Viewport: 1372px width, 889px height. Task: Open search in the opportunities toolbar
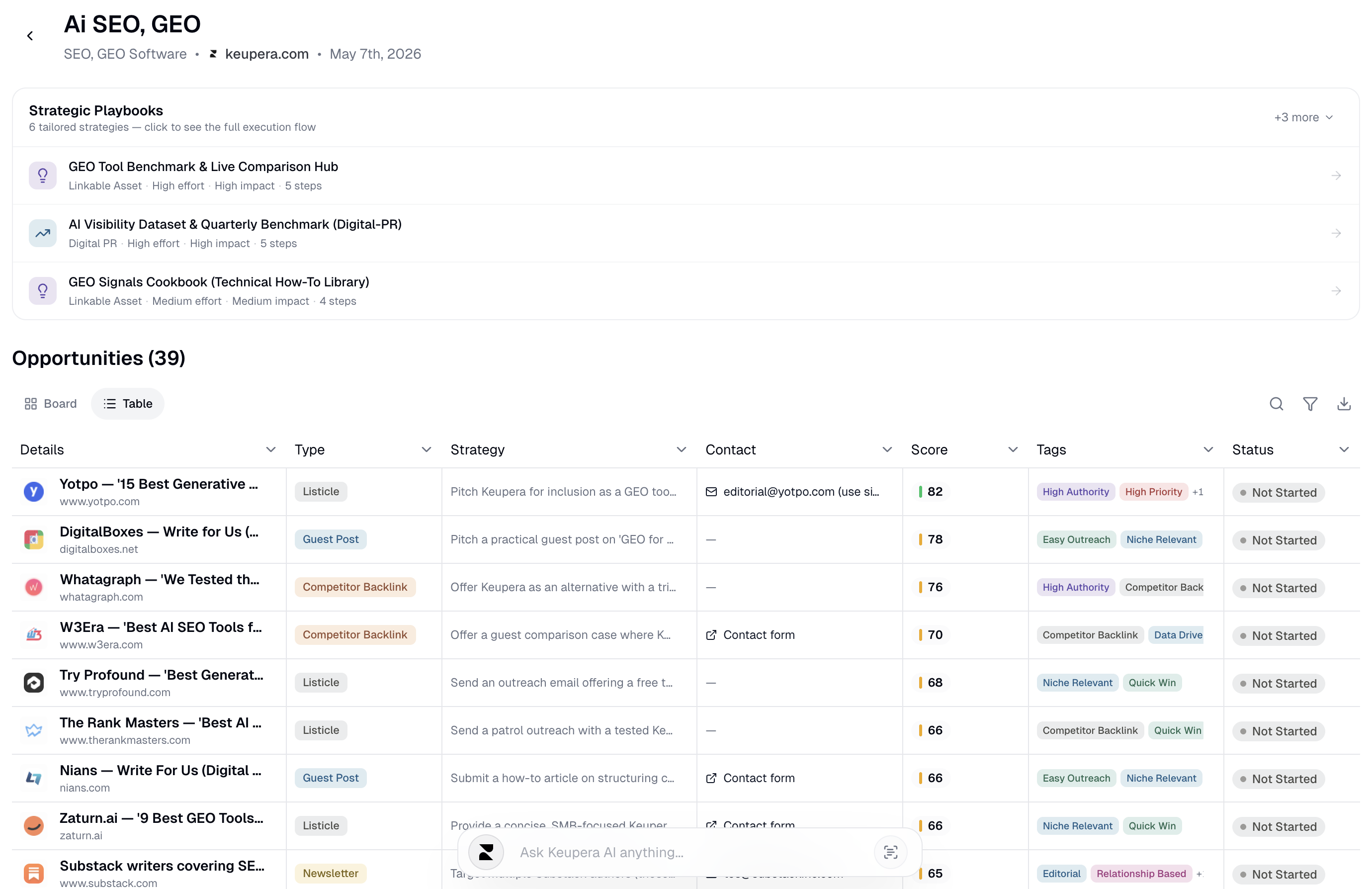[1276, 404]
